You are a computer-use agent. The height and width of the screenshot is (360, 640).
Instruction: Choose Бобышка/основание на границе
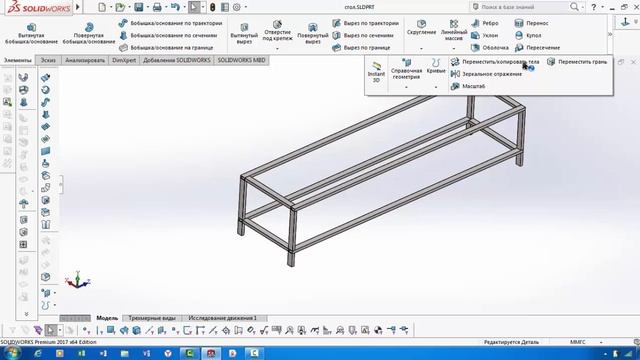tap(166, 48)
